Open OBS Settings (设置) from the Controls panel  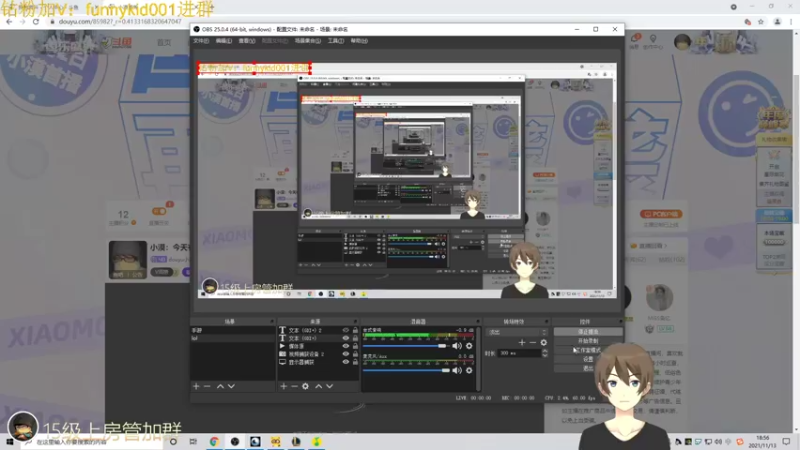588,359
